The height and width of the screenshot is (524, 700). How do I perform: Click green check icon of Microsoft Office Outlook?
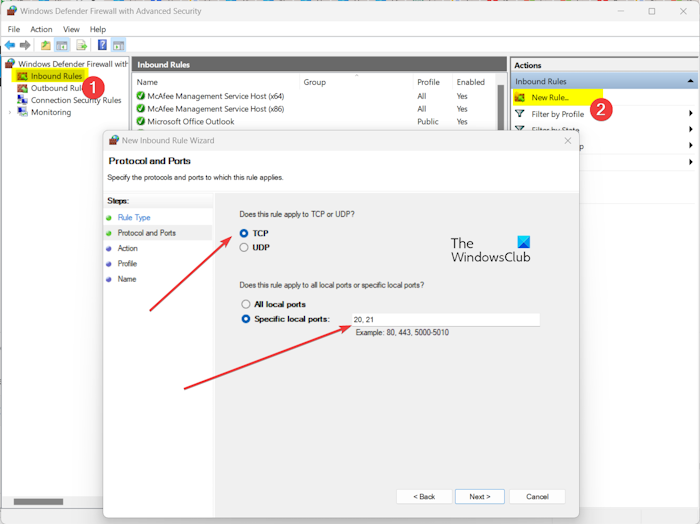pos(141,121)
